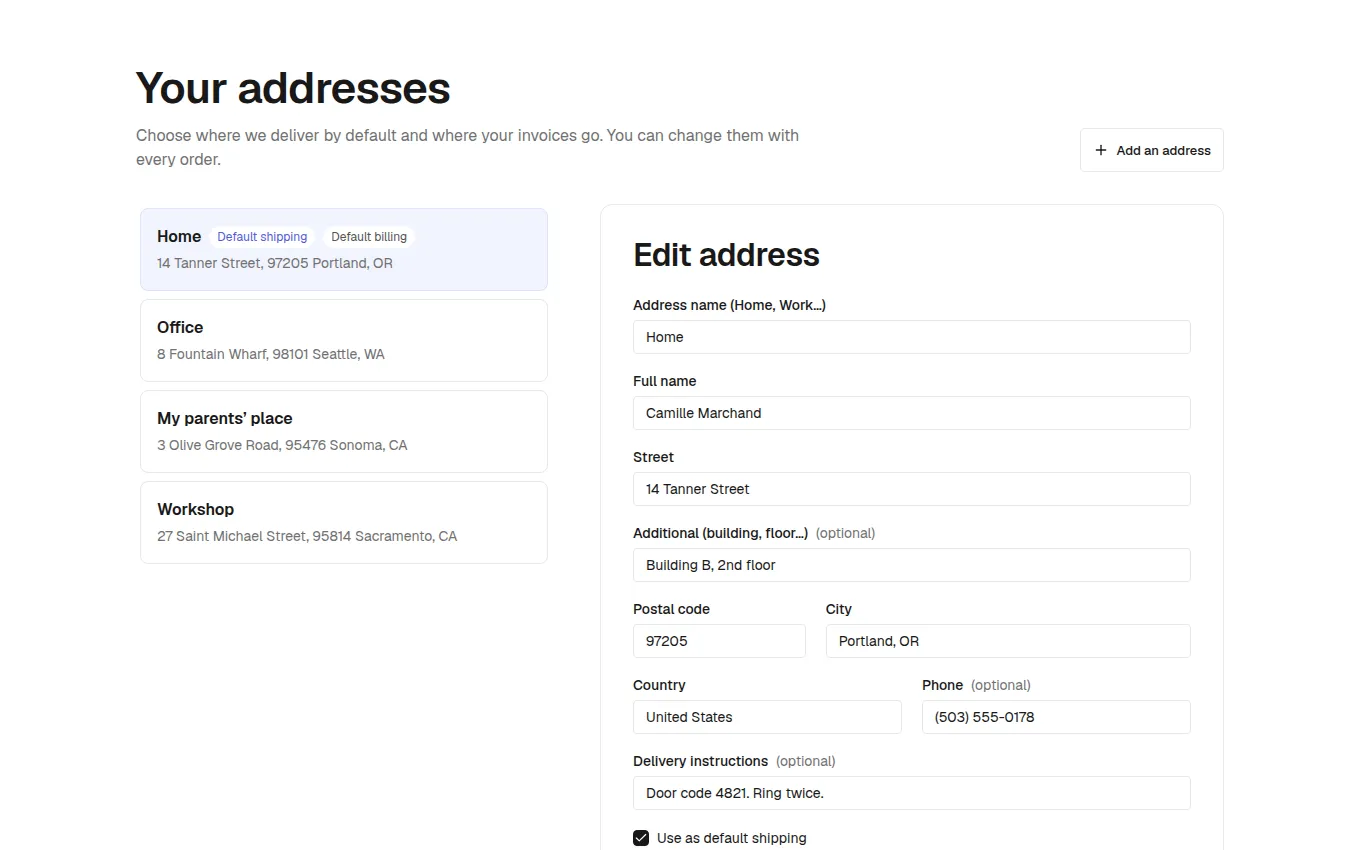
Task: Click the Edit address heading
Action: [727, 255]
